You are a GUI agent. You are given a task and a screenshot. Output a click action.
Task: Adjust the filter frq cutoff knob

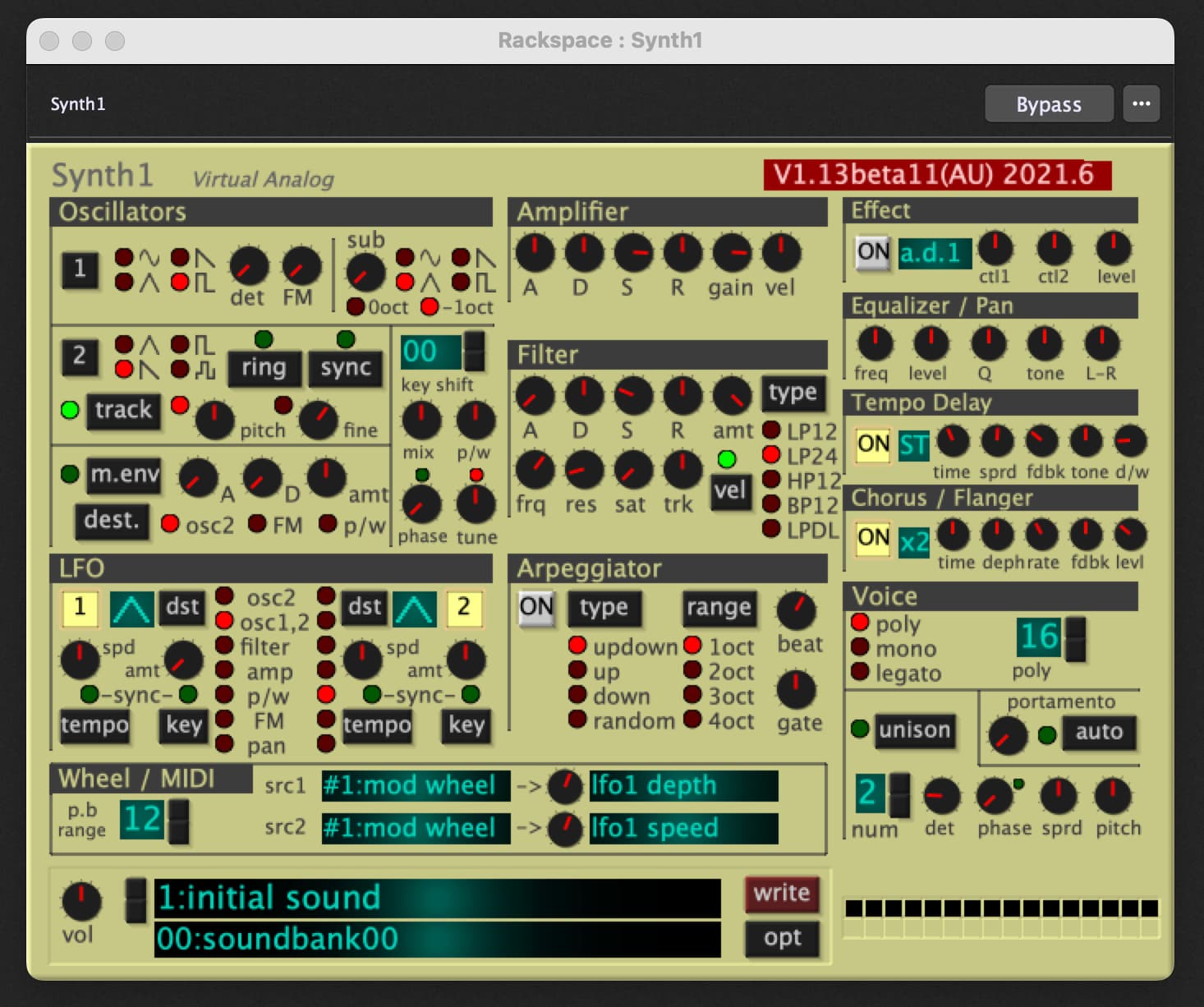pyautogui.click(x=535, y=470)
